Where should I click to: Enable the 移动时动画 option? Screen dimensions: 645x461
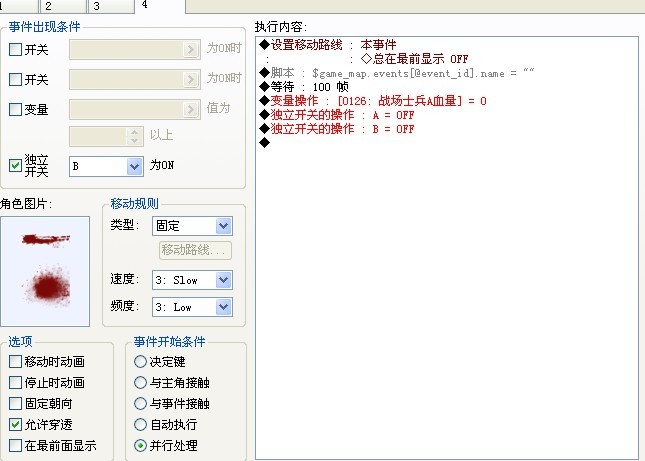[x=15, y=361]
